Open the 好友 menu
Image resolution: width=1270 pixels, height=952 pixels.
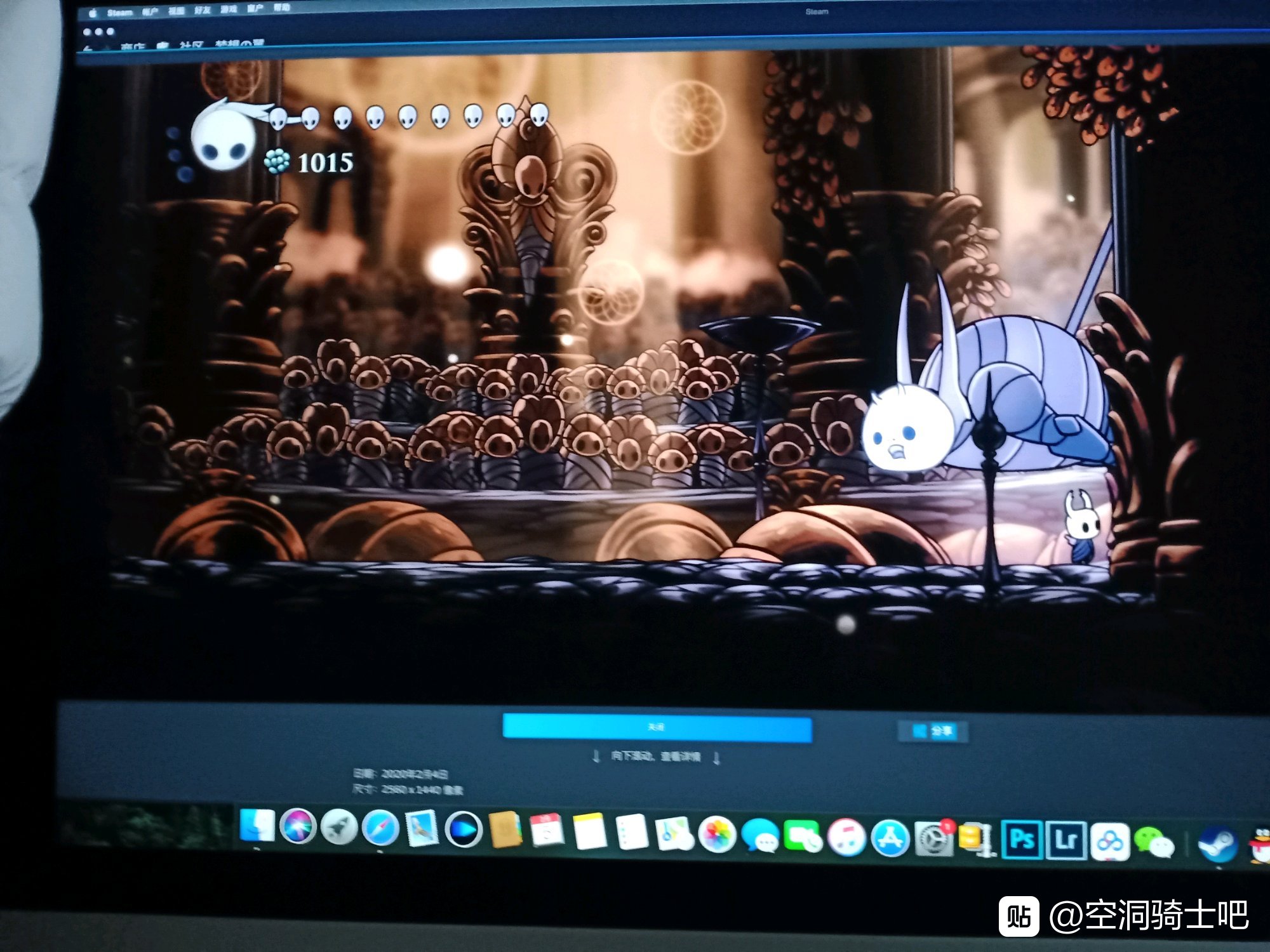[202, 10]
